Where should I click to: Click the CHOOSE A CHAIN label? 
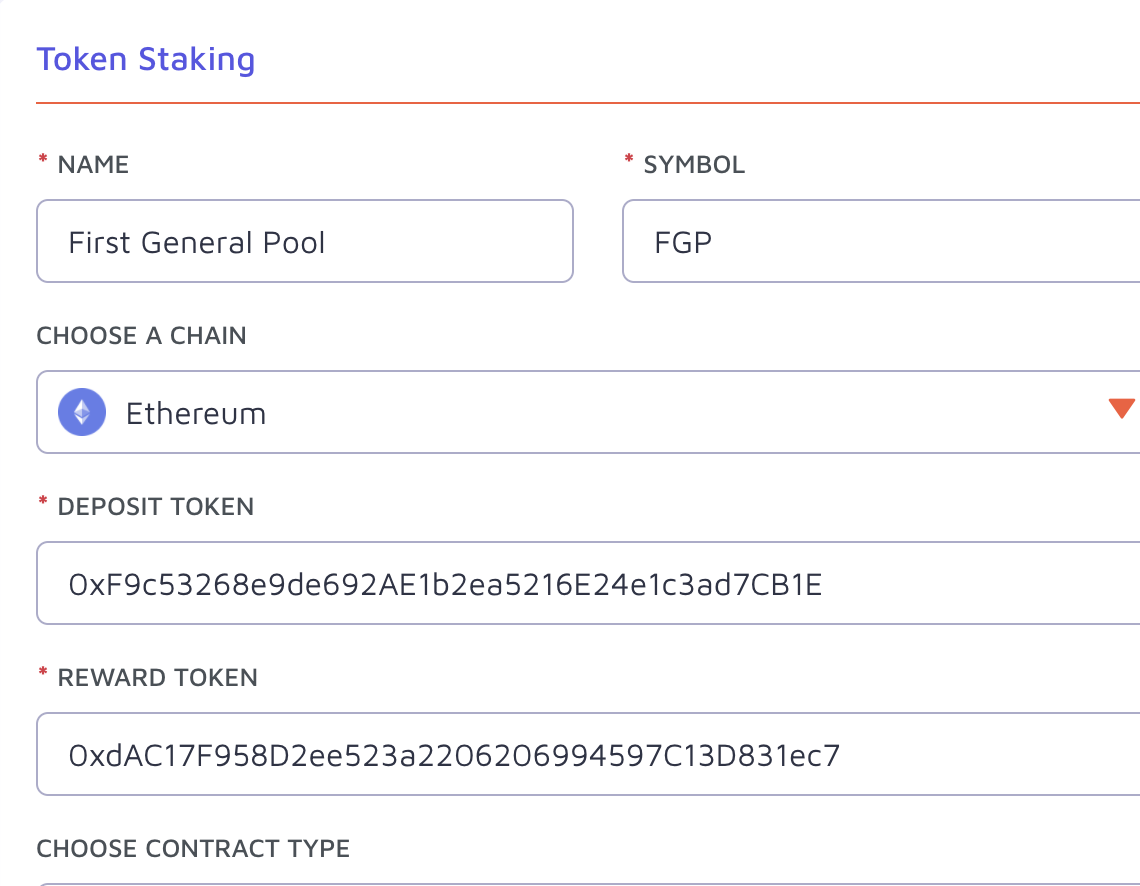(142, 336)
